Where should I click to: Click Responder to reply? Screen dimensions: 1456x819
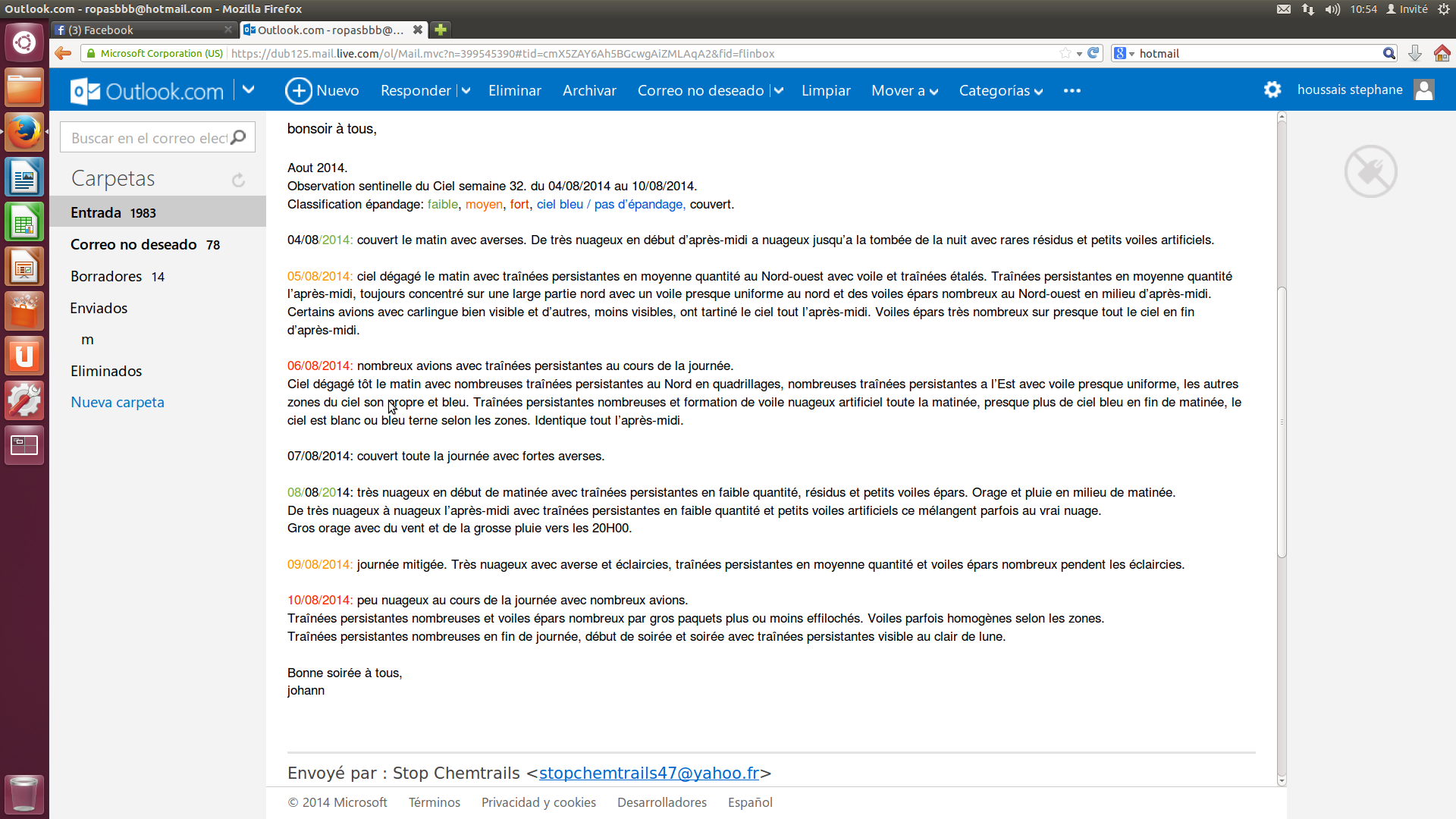(x=416, y=90)
